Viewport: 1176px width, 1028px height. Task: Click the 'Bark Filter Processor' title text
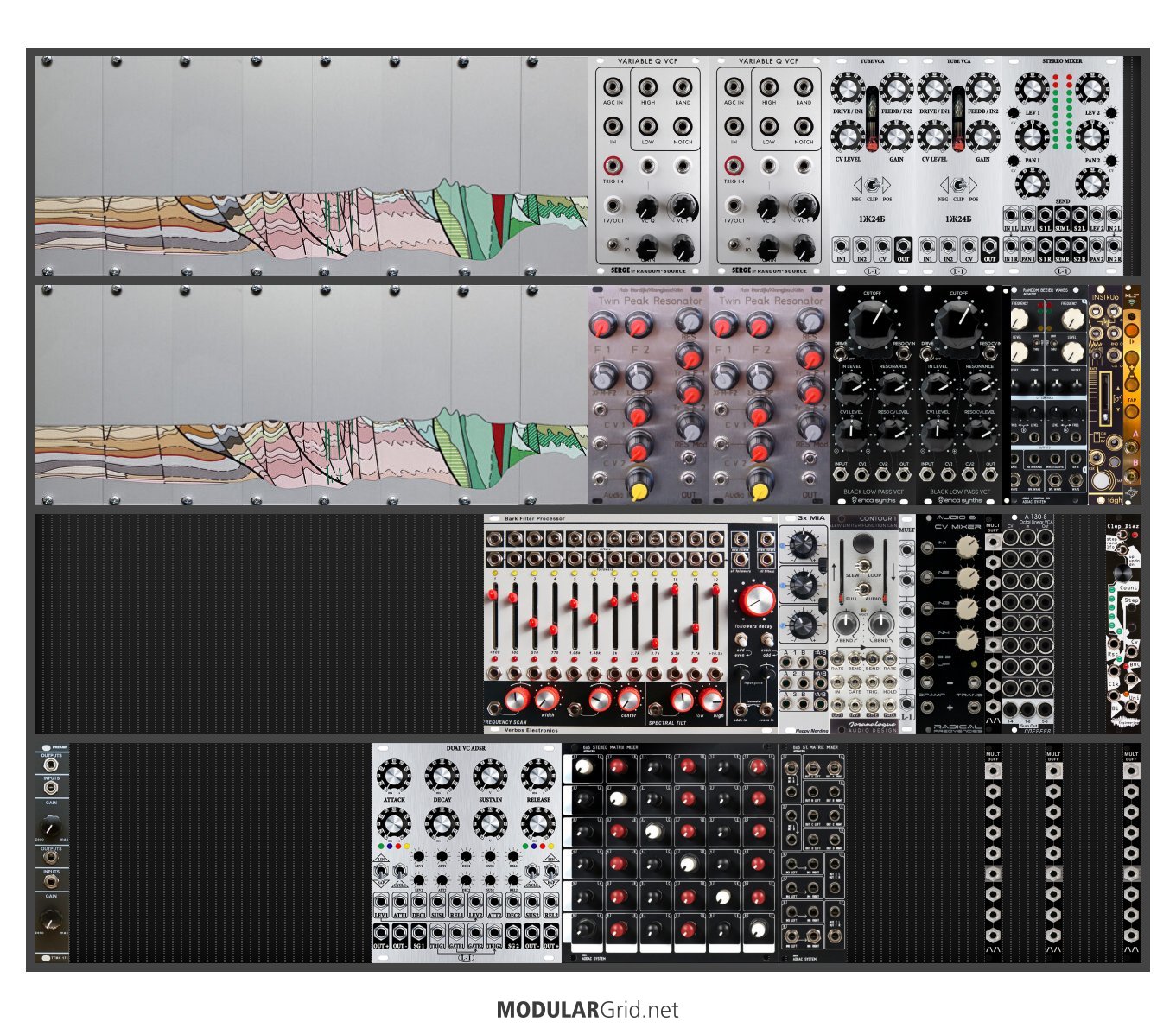point(535,519)
